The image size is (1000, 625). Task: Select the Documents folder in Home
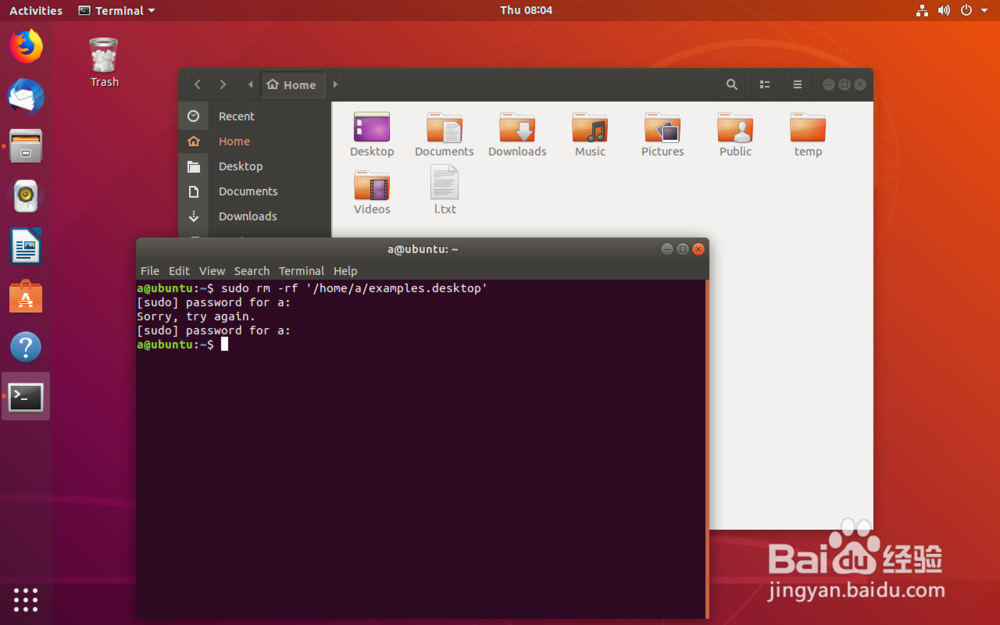445,134
